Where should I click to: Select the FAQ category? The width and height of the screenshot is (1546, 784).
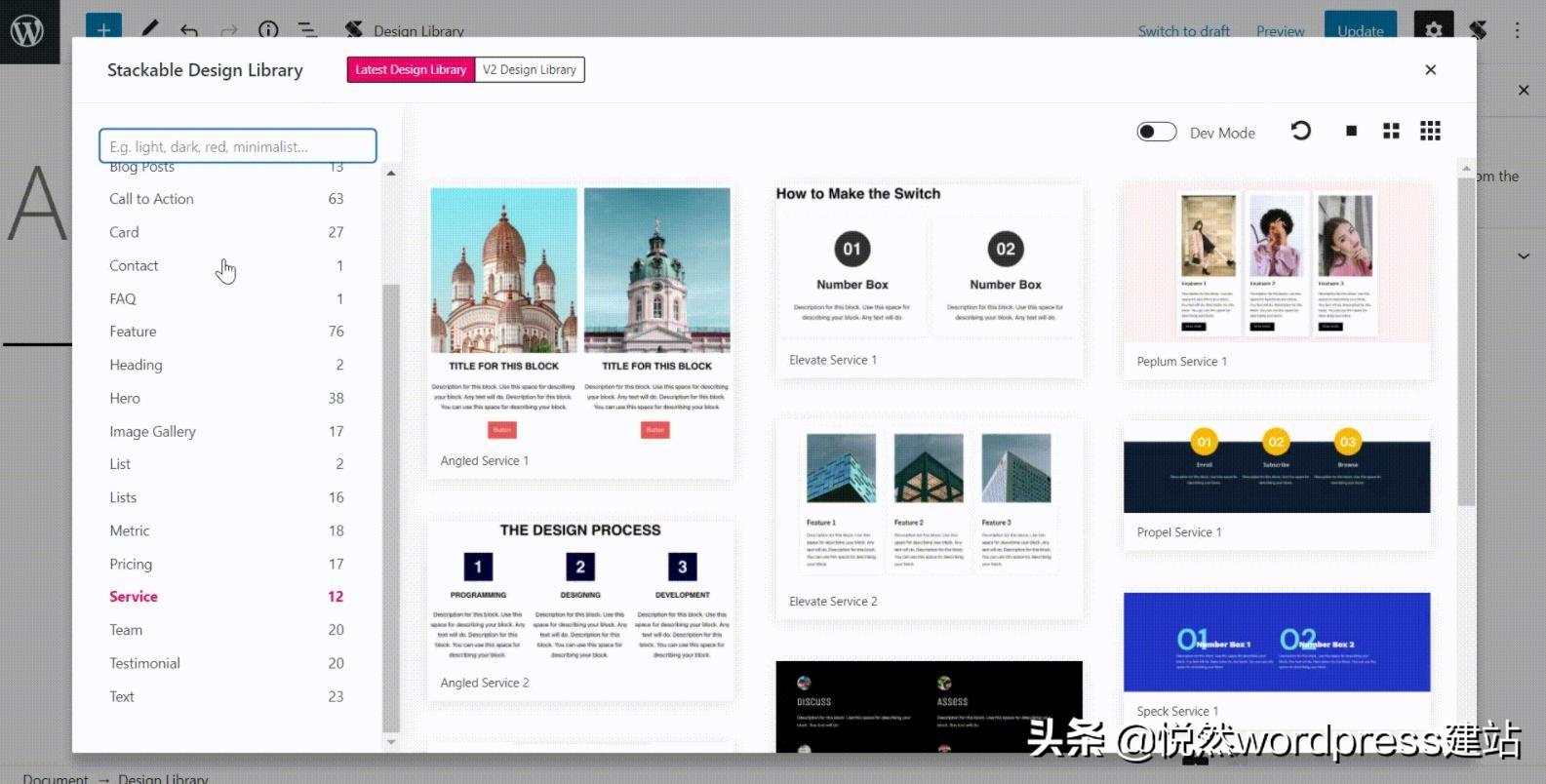(226, 298)
